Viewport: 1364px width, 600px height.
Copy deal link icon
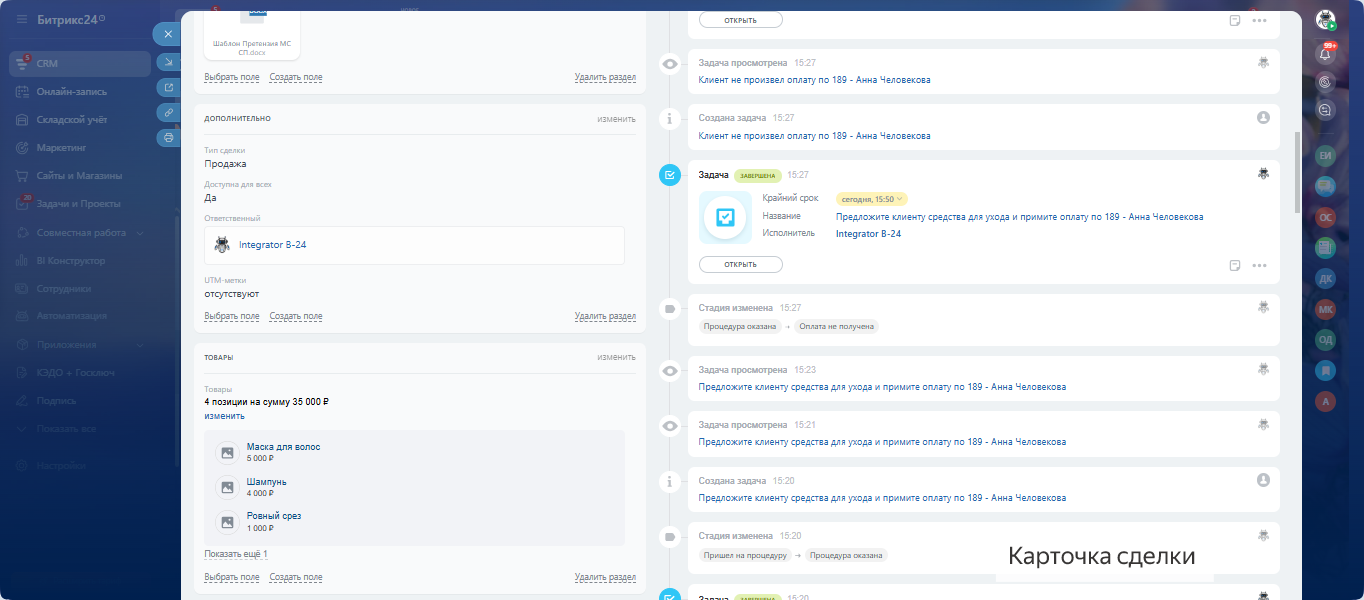[168, 112]
